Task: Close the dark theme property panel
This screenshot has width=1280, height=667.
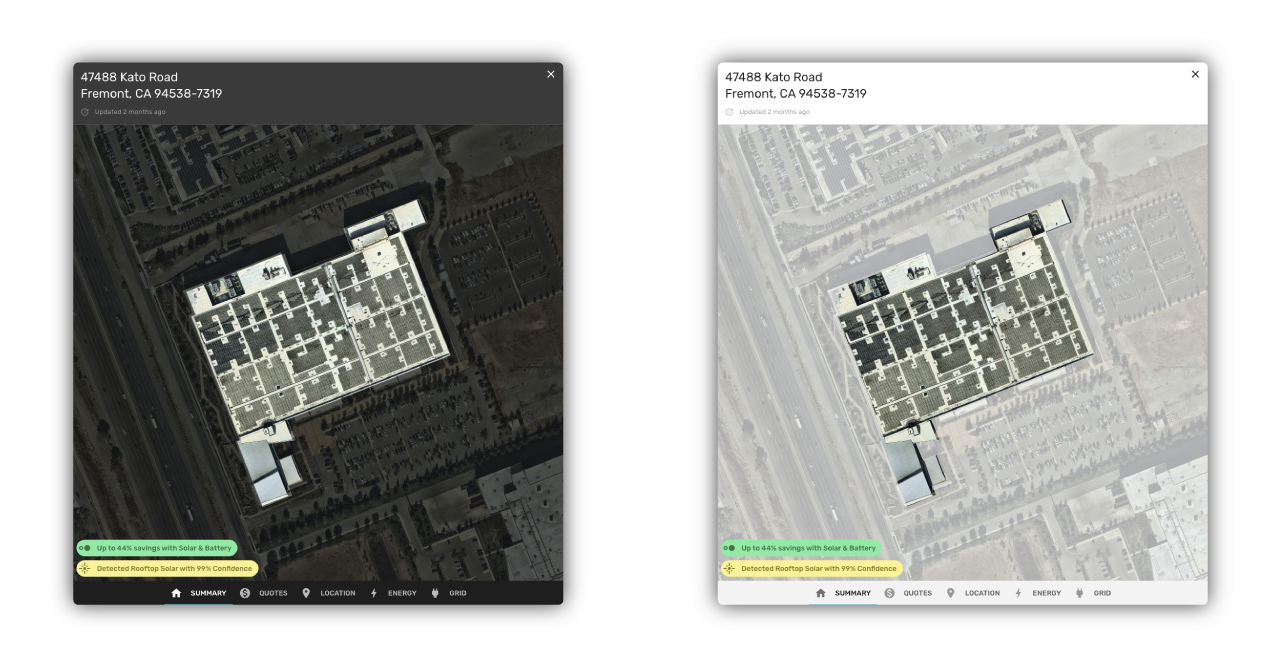Action: [x=550, y=74]
